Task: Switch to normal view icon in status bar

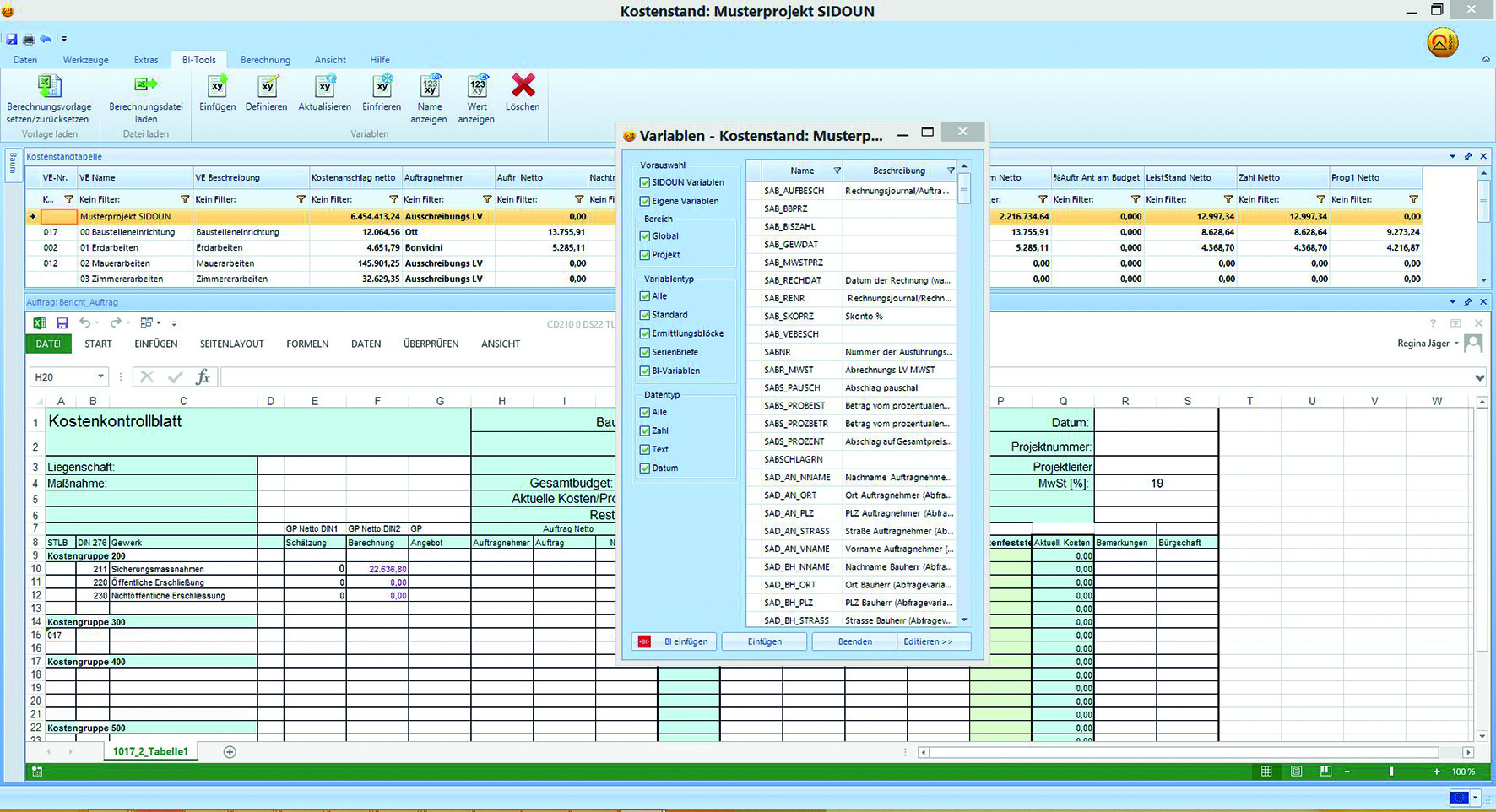Action: tap(1266, 771)
